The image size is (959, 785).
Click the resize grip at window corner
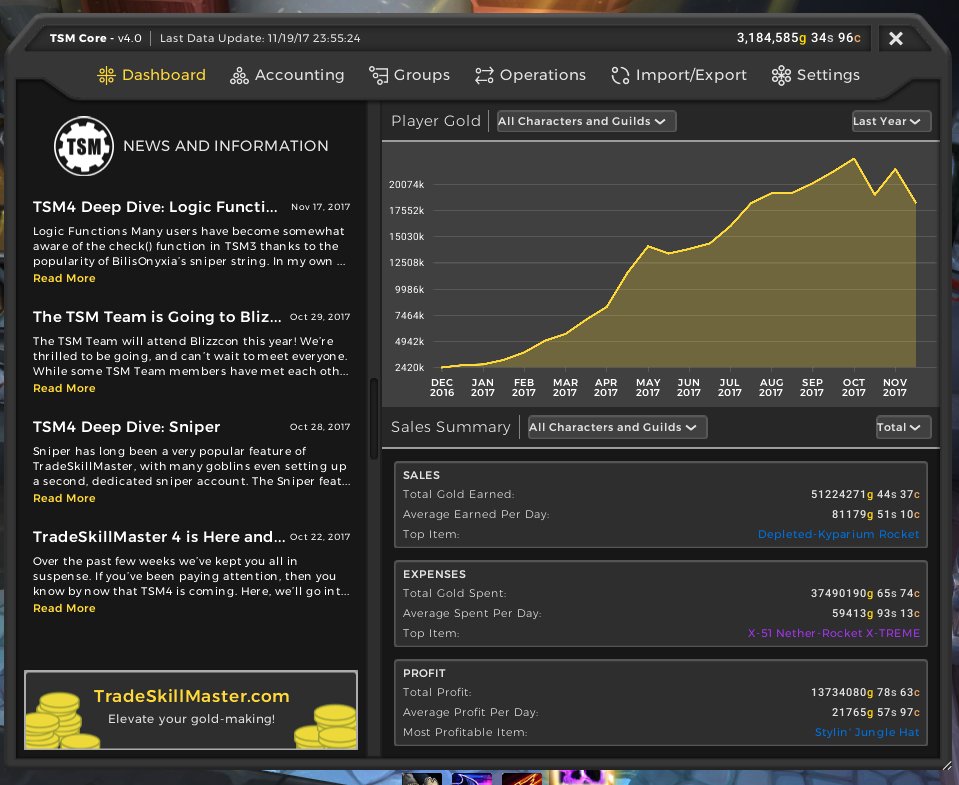pos(947,764)
